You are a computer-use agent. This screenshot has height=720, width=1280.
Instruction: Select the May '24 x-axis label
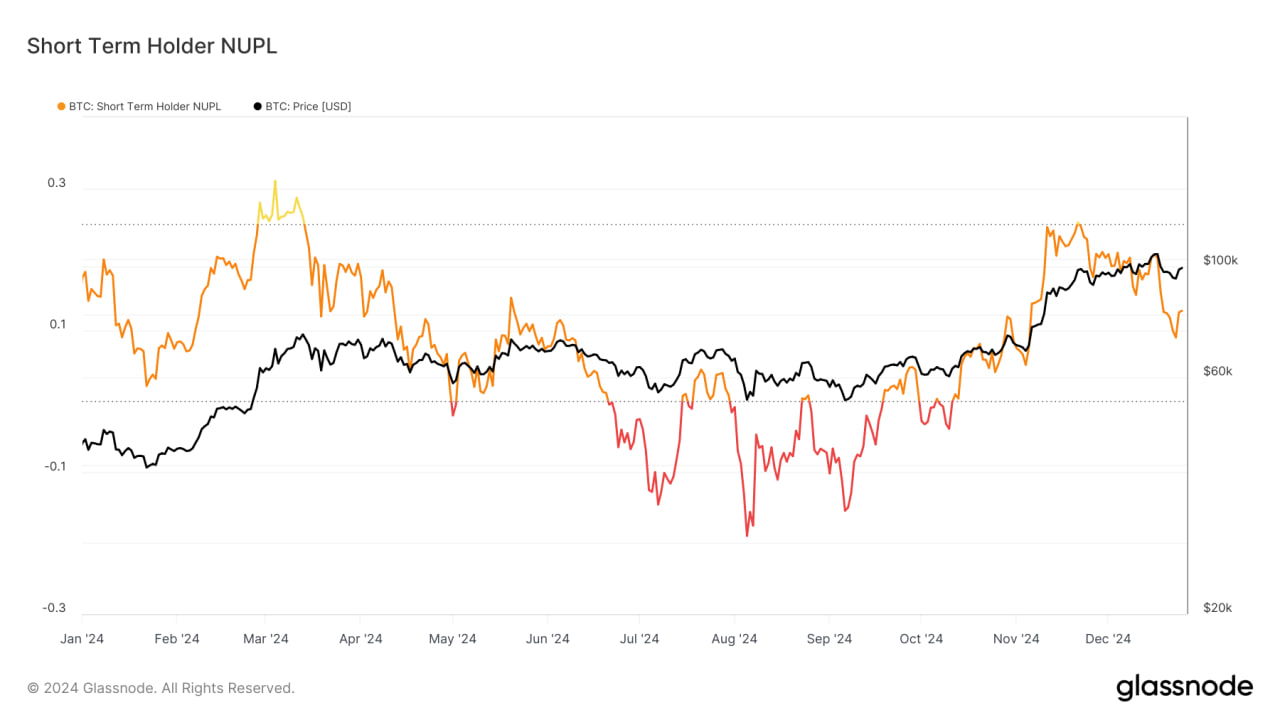(453, 639)
